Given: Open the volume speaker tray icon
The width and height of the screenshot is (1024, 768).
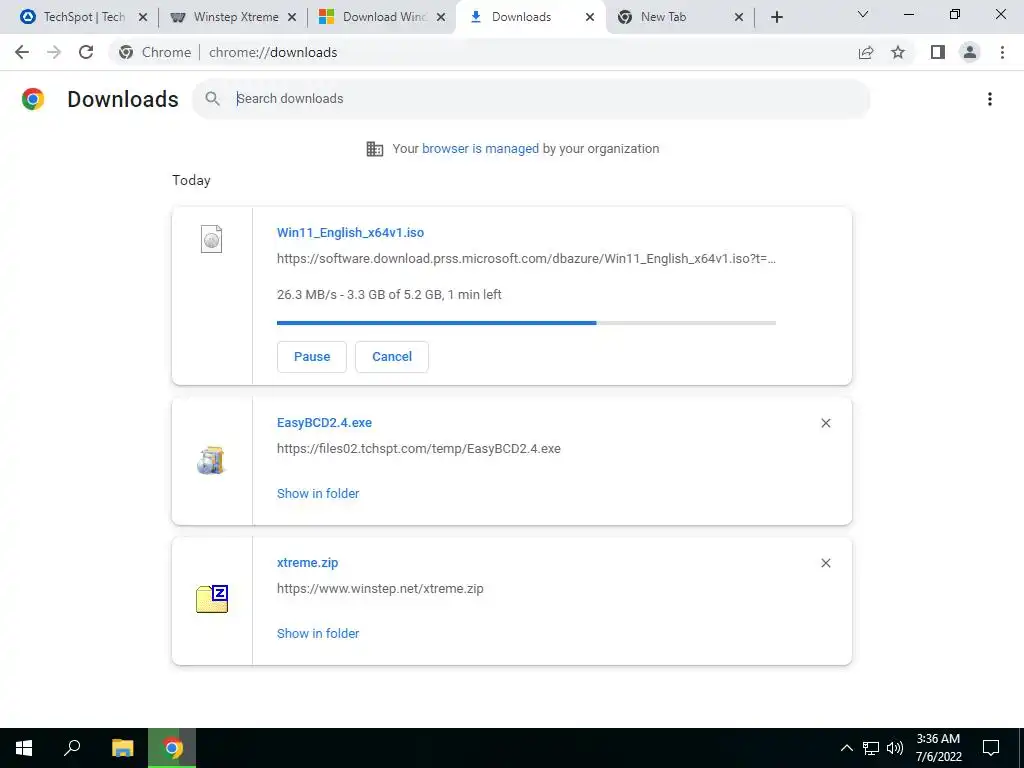Looking at the screenshot, I should (895, 748).
